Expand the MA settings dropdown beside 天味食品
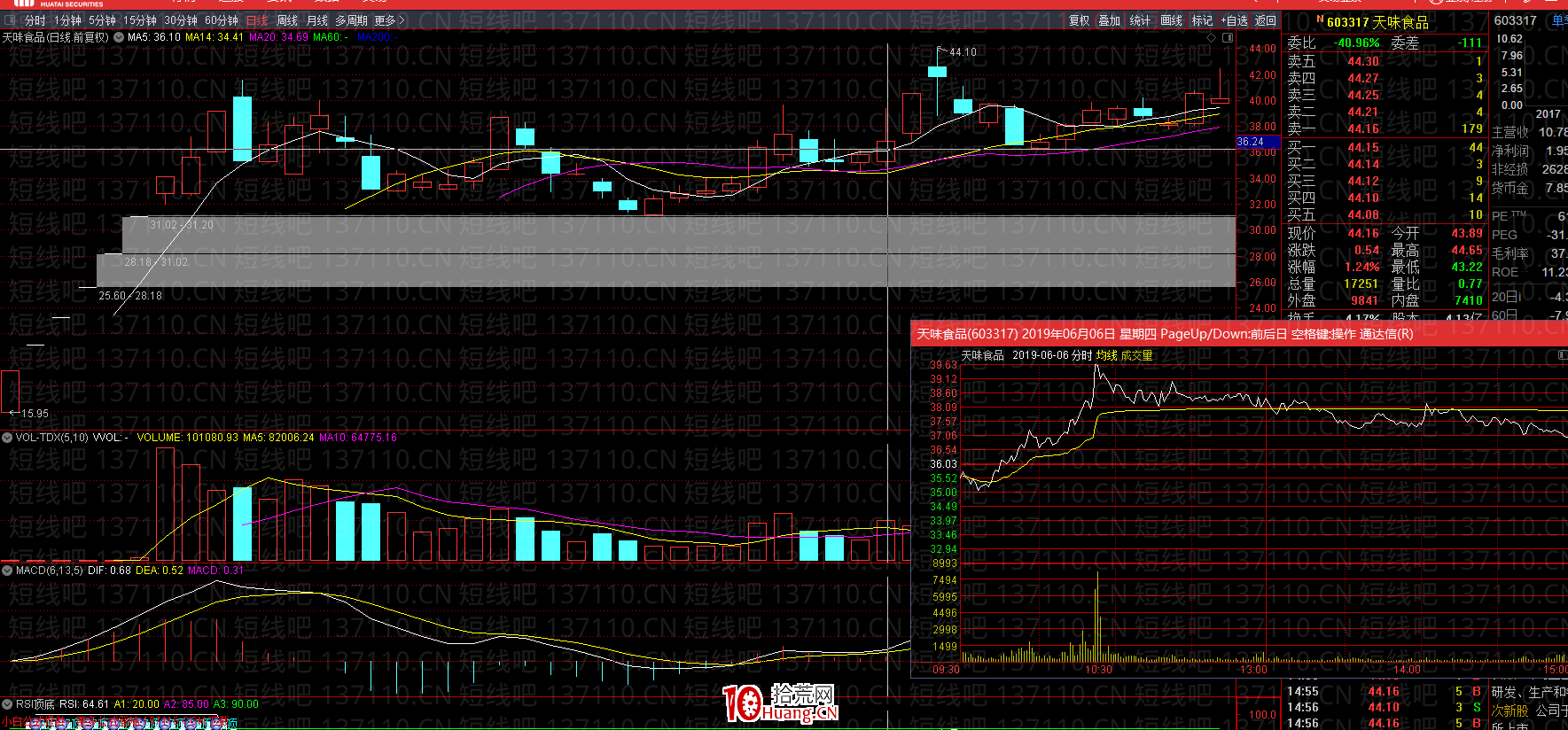The image size is (1568, 730). tap(118, 37)
